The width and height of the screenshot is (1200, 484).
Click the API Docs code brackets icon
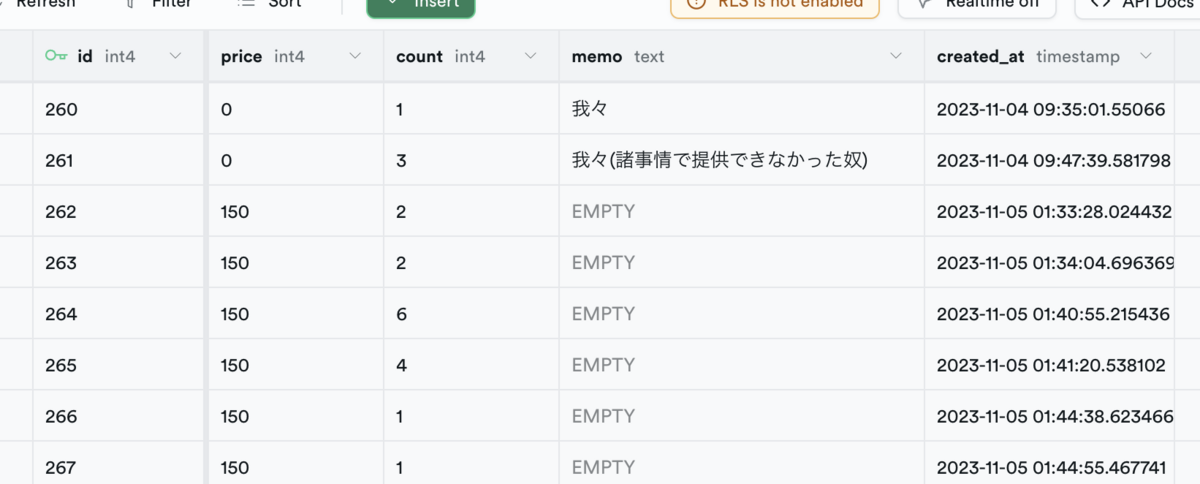[1100, 3]
